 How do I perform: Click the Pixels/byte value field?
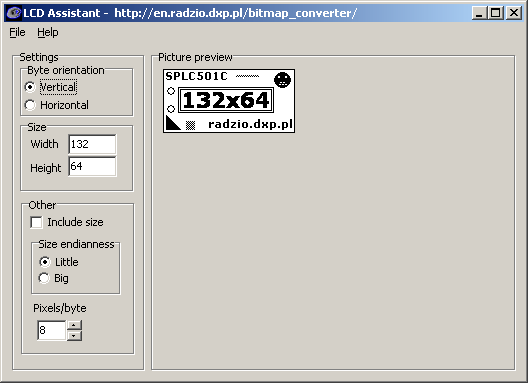pos(52,330)
